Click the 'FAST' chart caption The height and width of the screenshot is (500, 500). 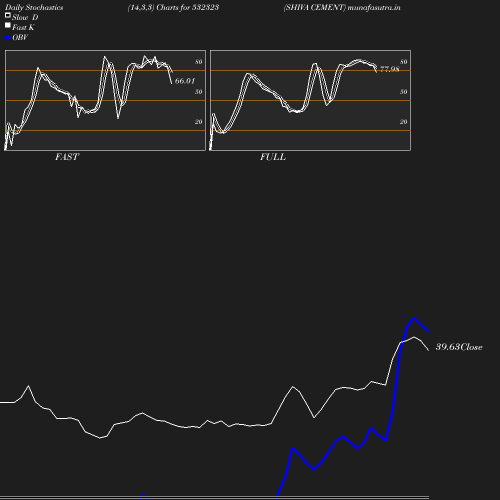(x=67, y=157)
